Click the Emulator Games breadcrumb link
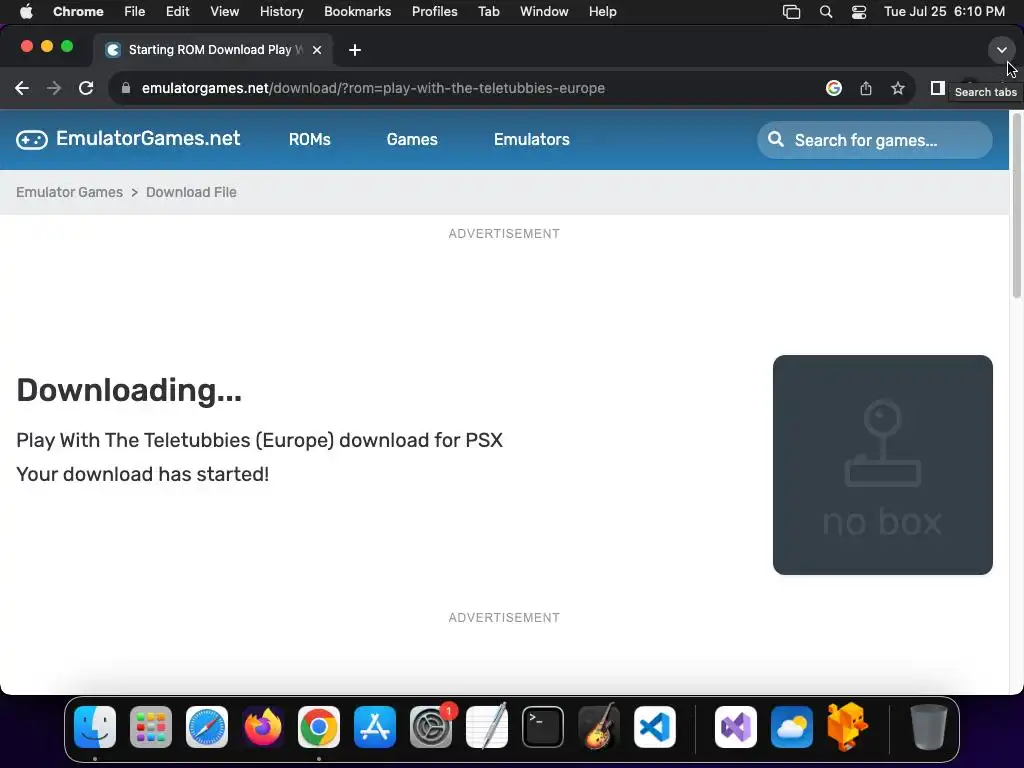Screen dimensions: 1024x768 (69, 192)
